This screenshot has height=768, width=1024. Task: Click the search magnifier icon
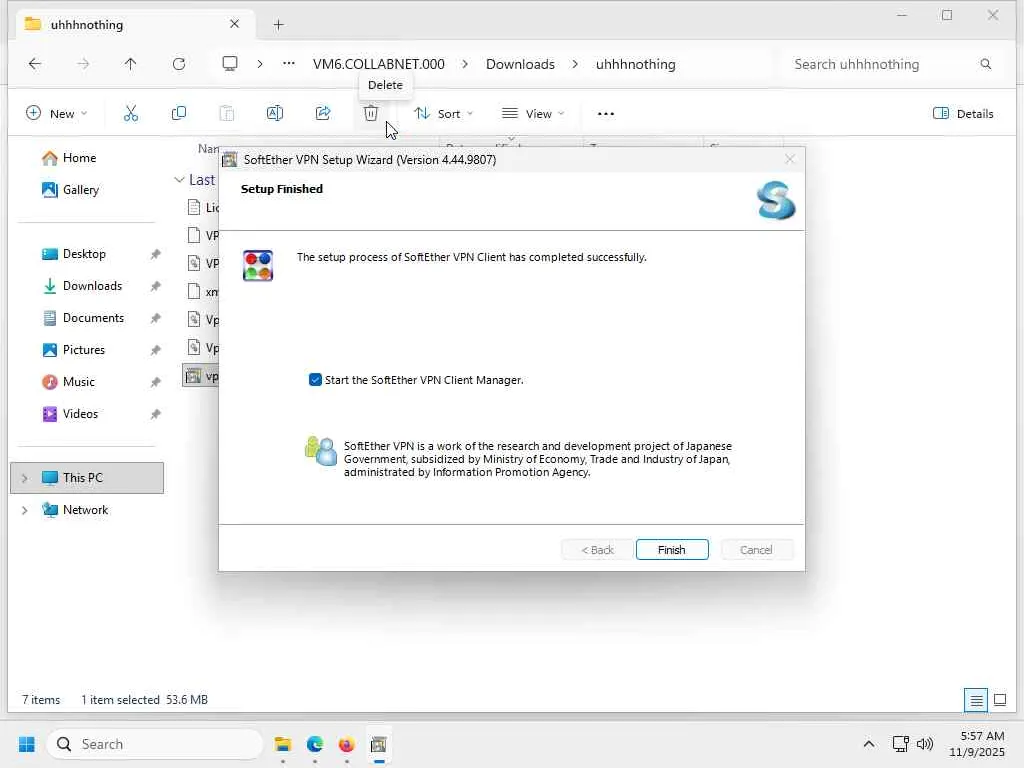(x=985, y=64)
